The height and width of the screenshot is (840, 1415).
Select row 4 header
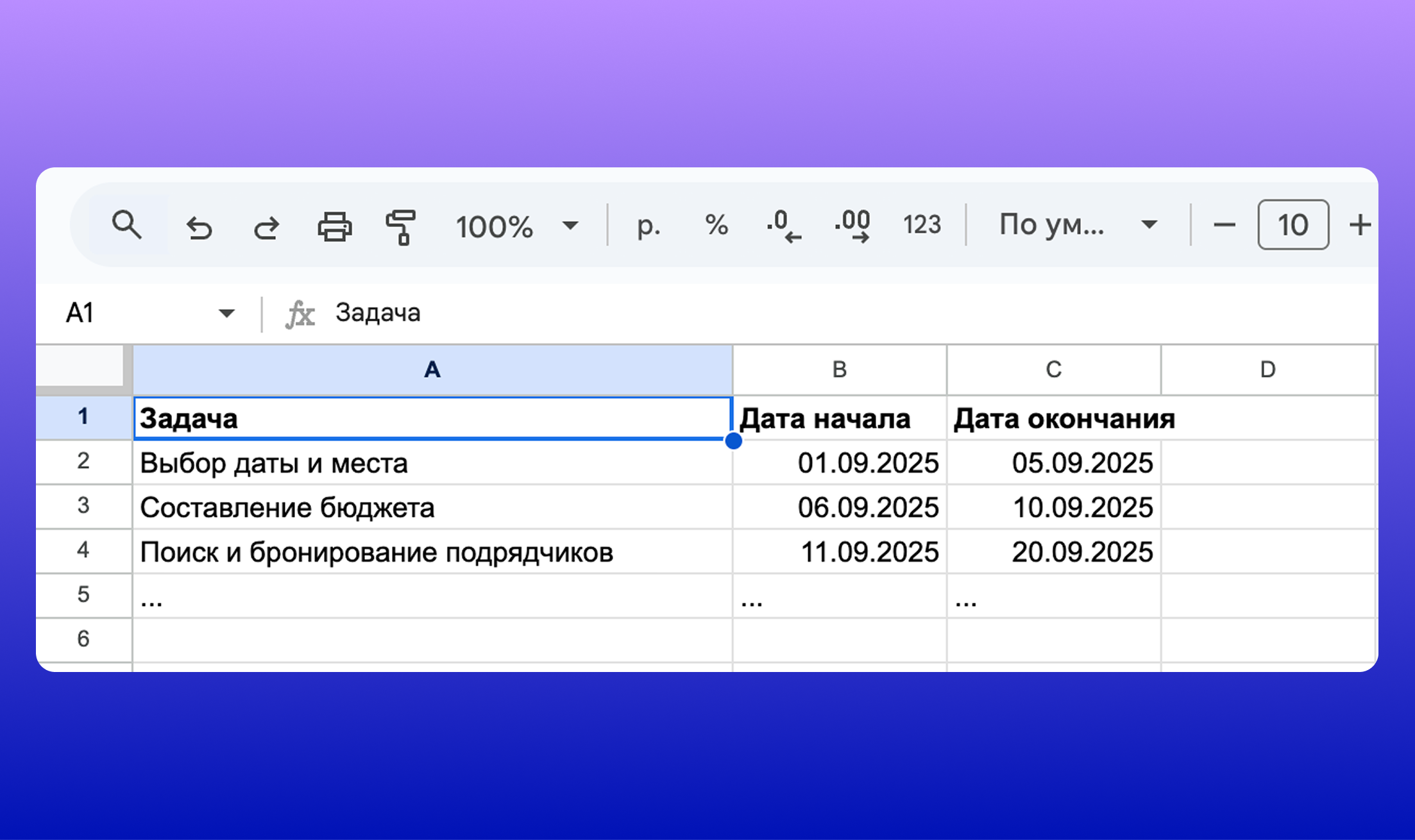point(83,551)
